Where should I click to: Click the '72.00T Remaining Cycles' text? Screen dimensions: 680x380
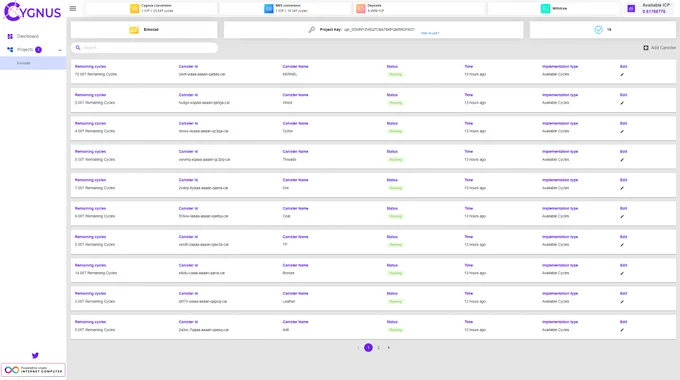(x=96, y=75)
